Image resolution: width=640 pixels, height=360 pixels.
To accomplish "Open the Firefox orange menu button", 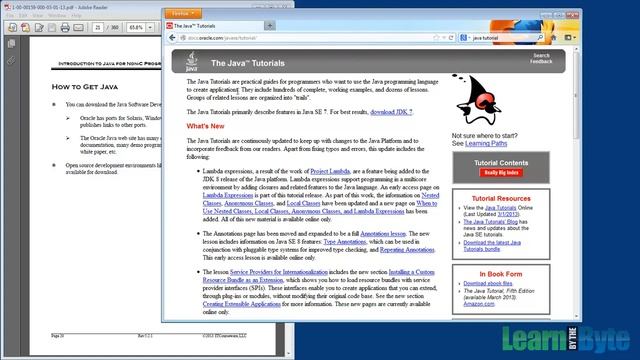I will [183, 14].
